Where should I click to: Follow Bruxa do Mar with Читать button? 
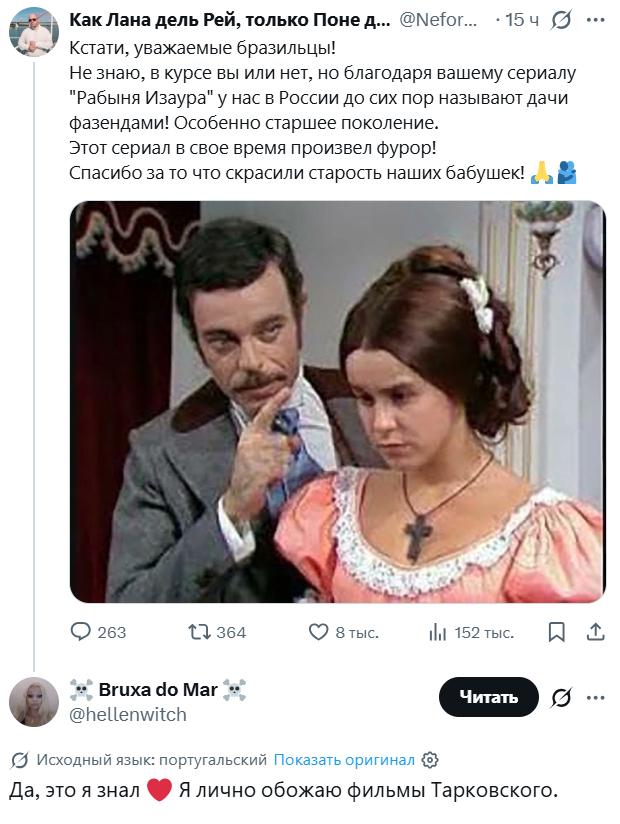point(489,697)
